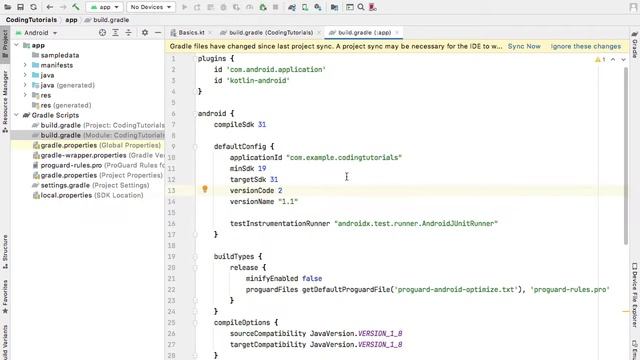
Task: Click the Sync Project with Gradle Files icon
Action: click(x=292, y=7)
